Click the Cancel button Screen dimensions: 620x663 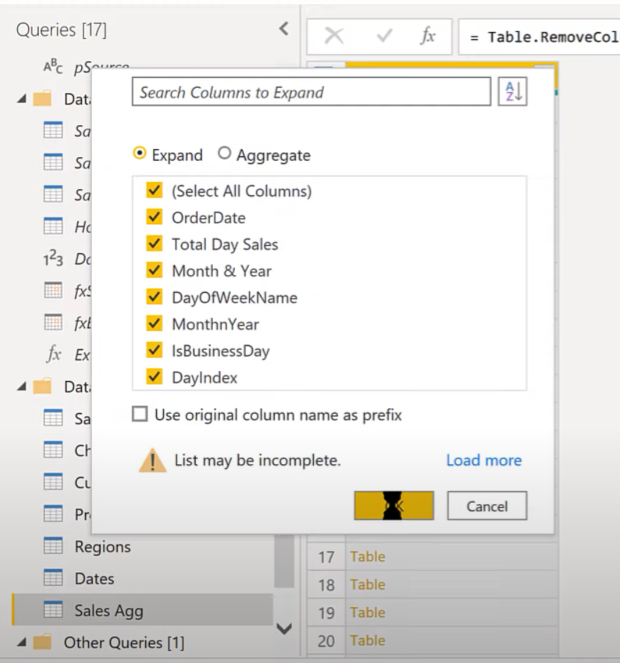(487, 506)
